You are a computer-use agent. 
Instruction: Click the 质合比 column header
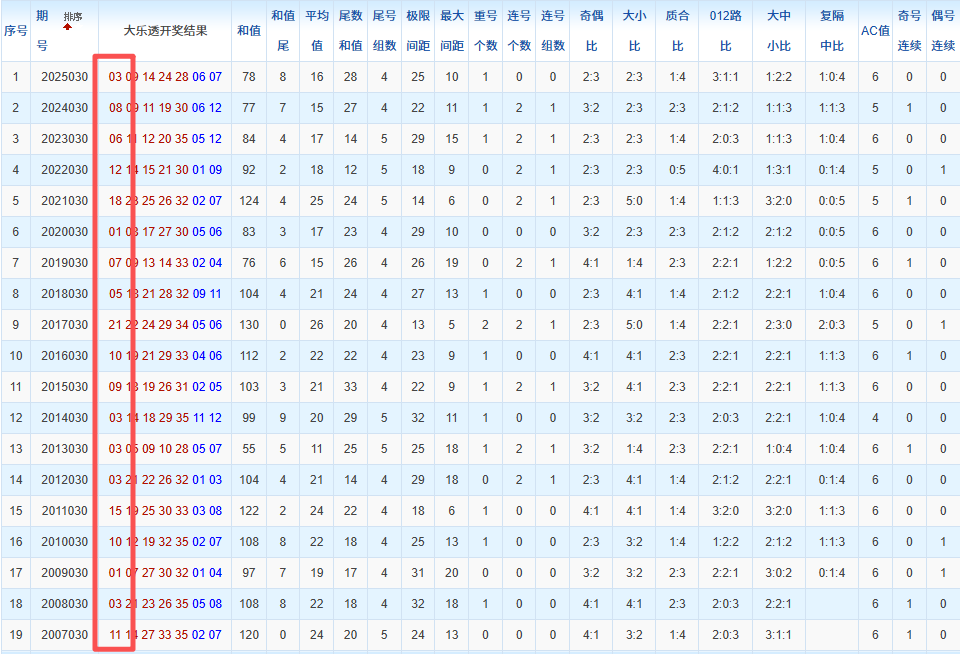(677, 31)
